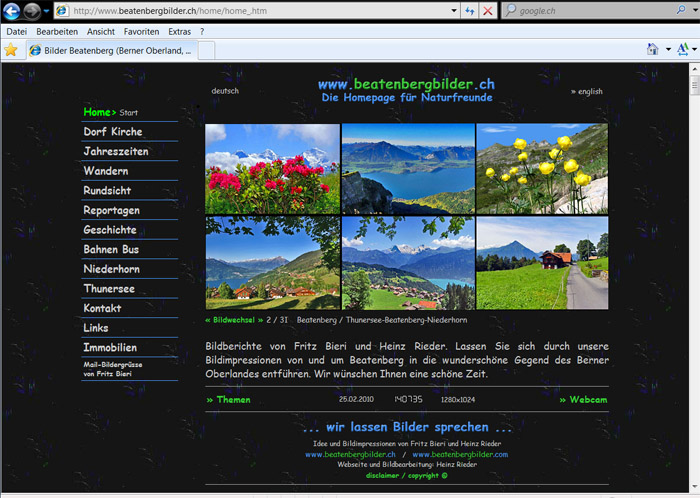The height and width of the screenshot is (498, 700).
Task: Go to the Geschichte page
Action: pos(110,230)
